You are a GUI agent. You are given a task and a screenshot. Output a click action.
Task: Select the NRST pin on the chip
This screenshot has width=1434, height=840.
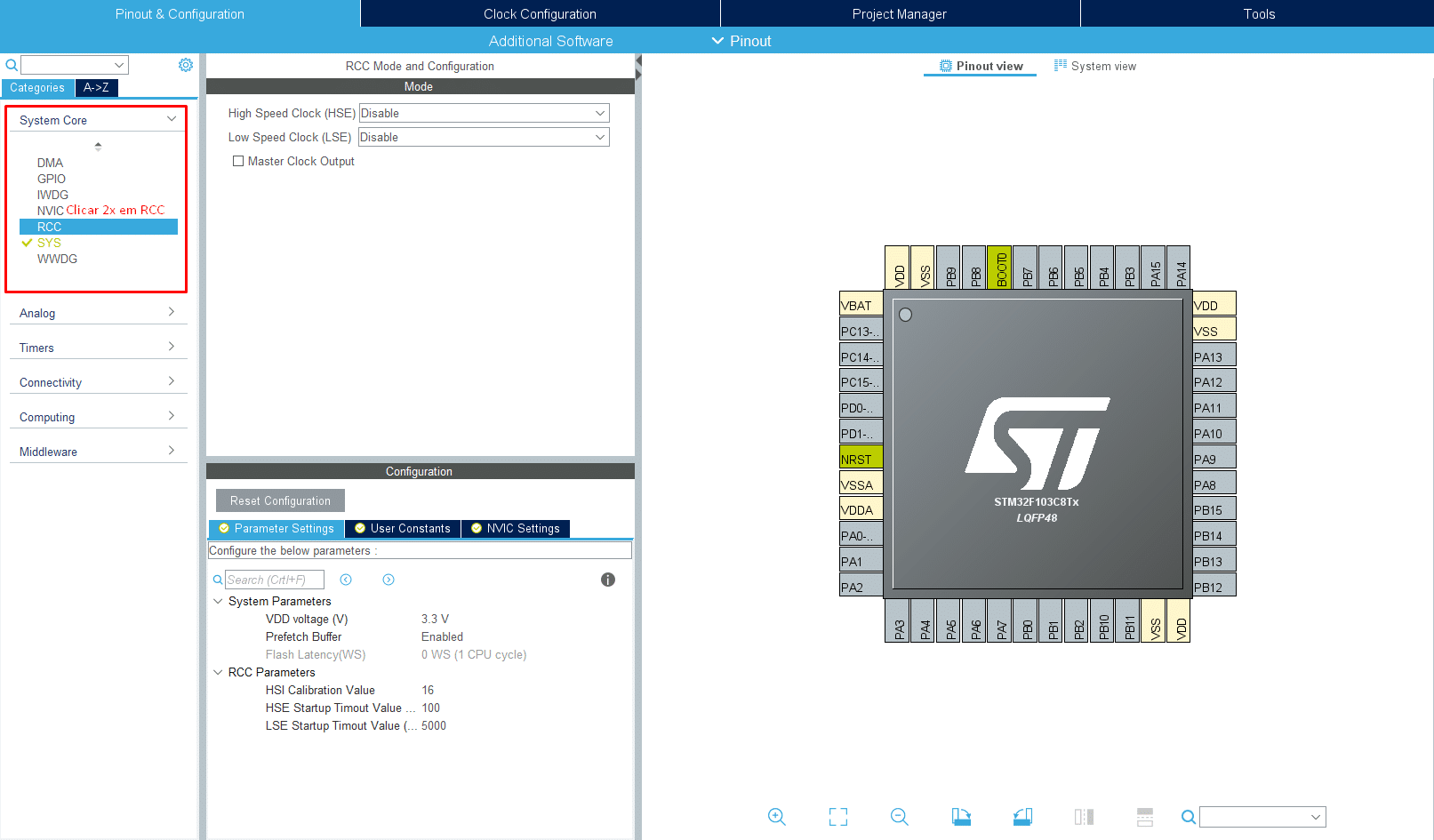tap(861, 459)
